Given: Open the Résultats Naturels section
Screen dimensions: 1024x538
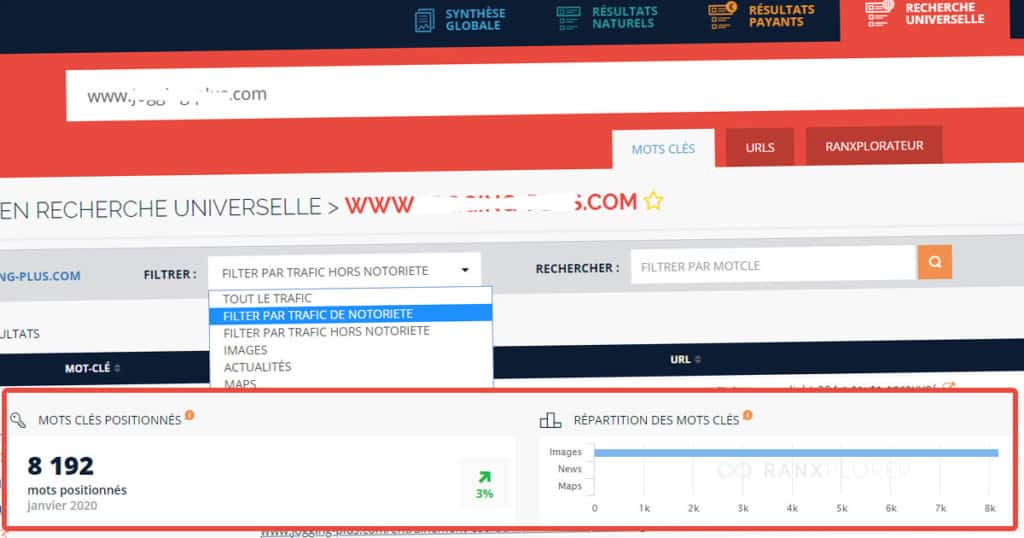Looking at the screenshot, I should [x=607, y=18].
